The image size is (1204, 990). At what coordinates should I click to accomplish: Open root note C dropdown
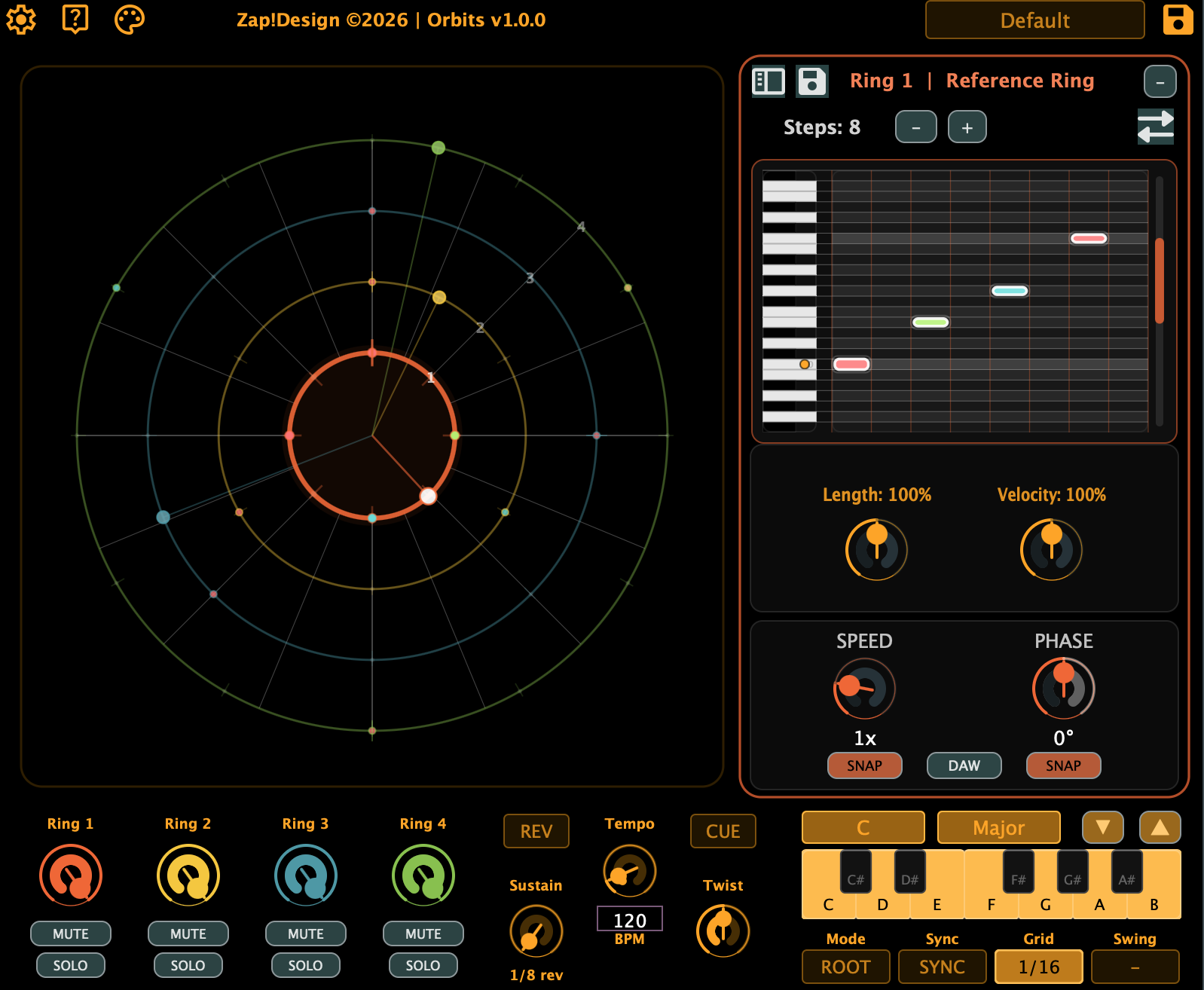click(x=863, y=827)
